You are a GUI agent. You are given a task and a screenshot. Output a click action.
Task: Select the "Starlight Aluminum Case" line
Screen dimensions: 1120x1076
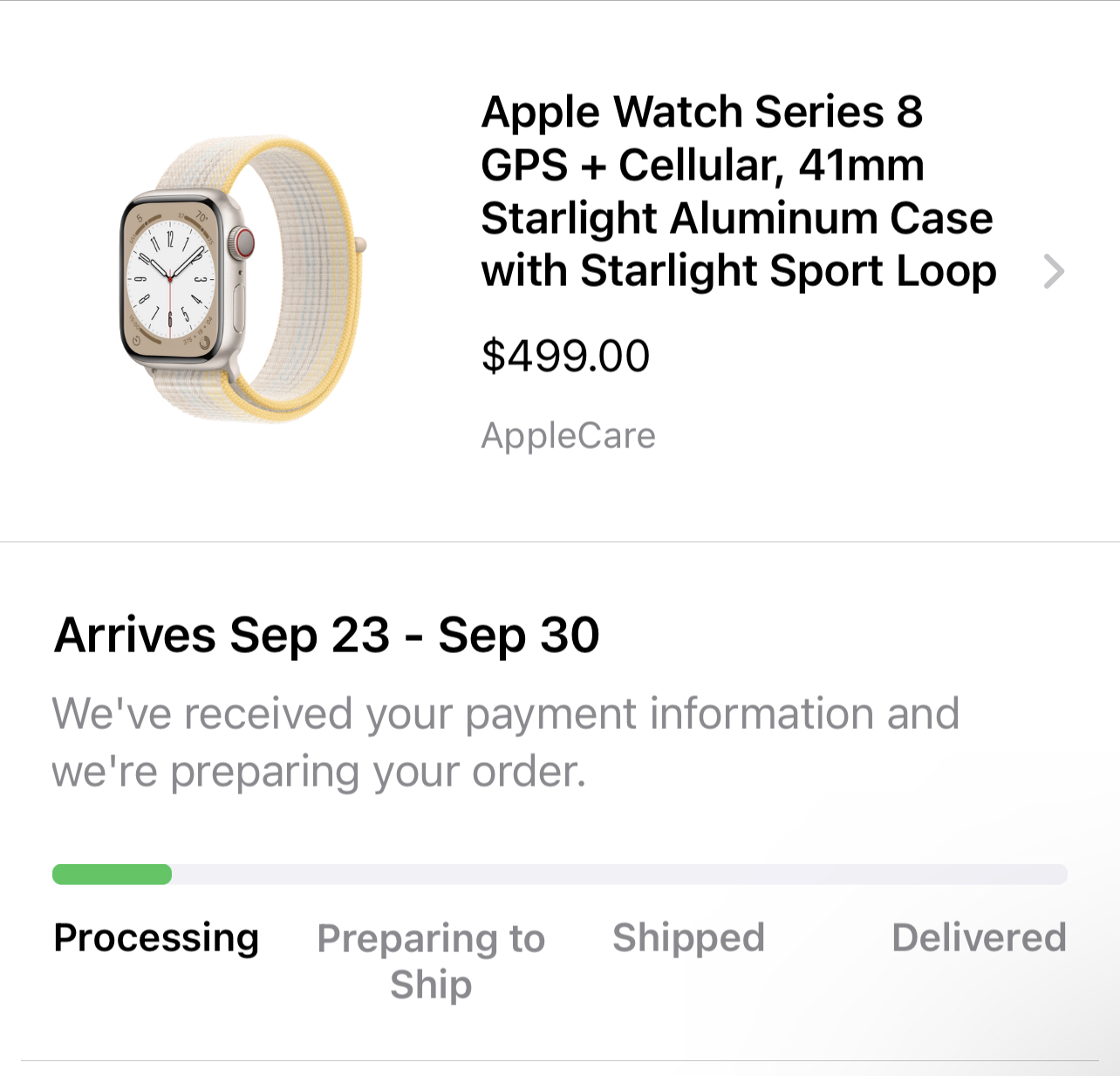736,218
